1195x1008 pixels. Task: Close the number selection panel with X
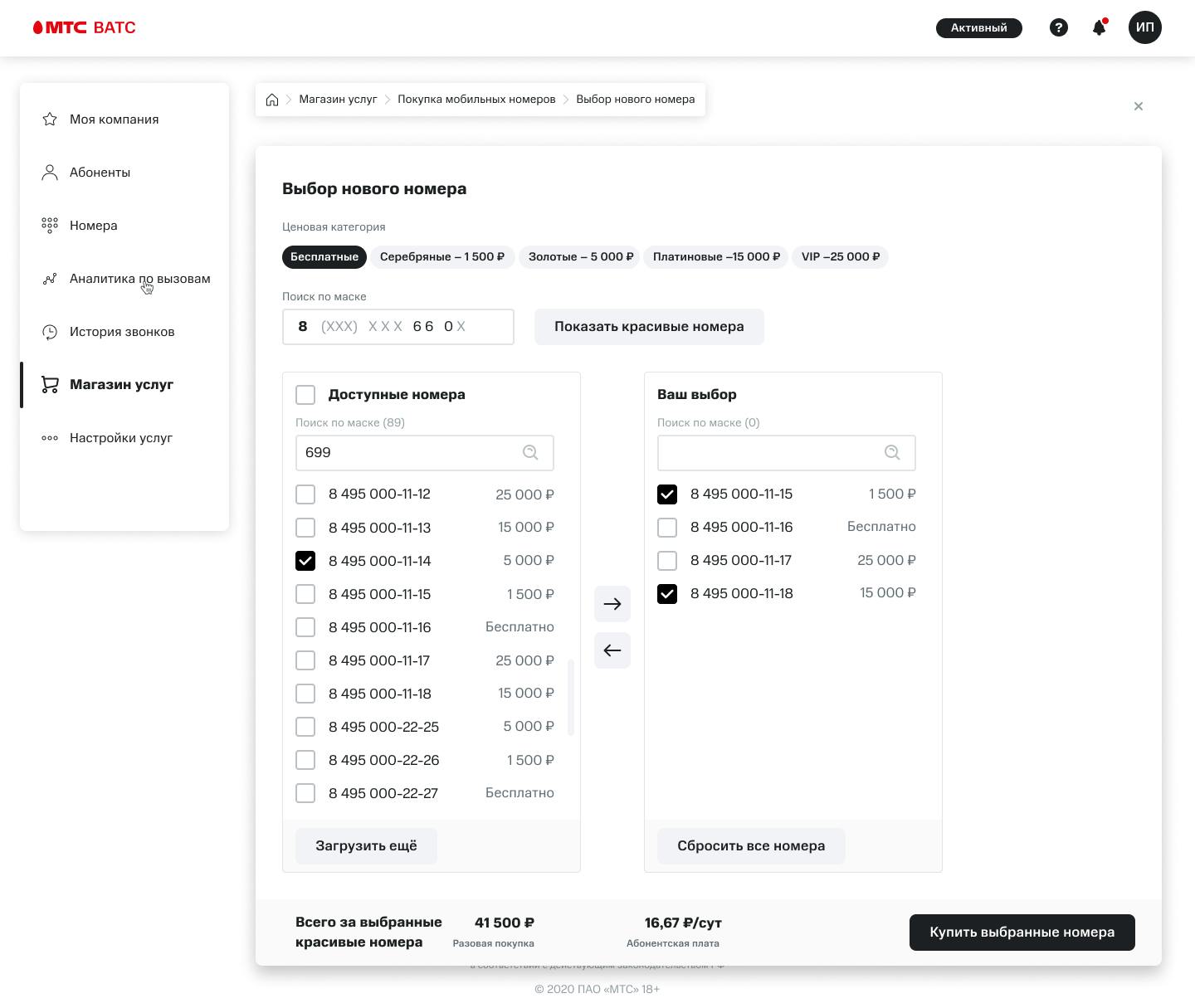[x=1139, y=106]
